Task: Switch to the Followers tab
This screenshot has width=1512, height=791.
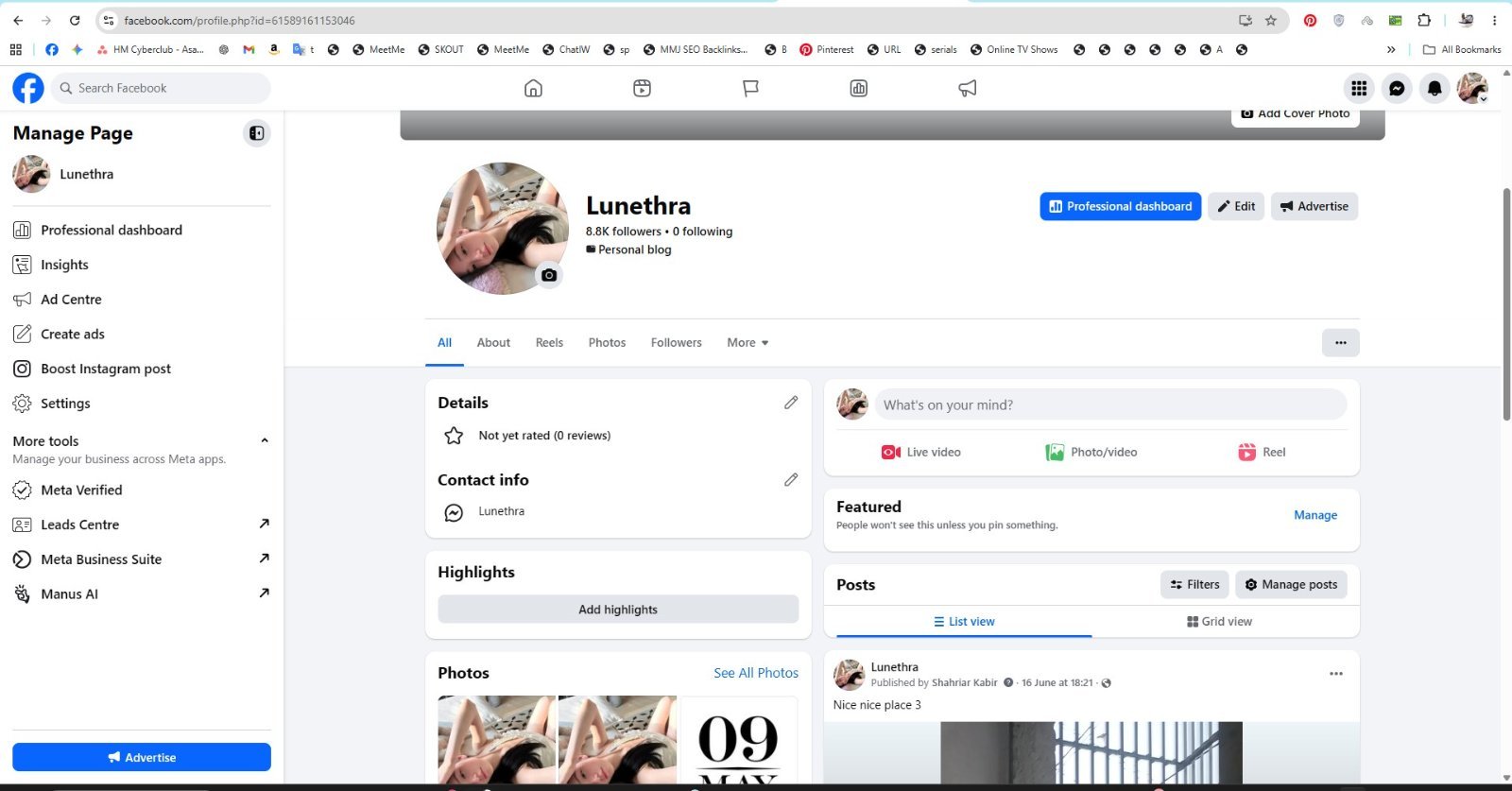Action: (676, 343)
